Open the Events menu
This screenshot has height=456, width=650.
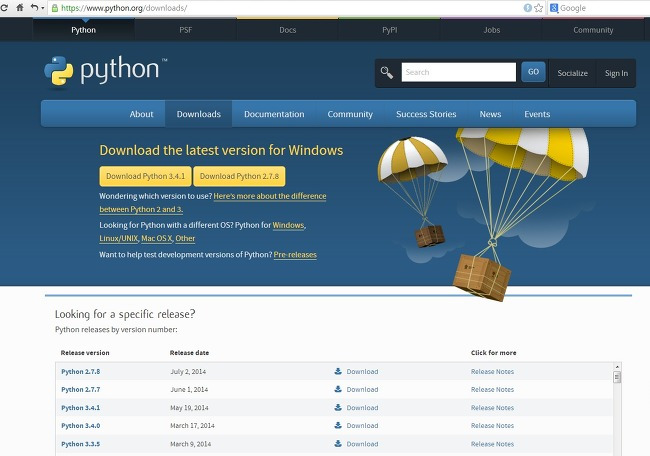tap(537, 114)
